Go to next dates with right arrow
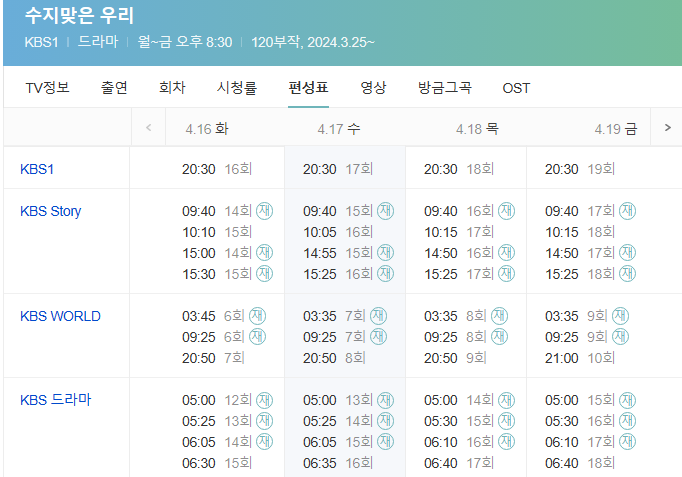682x477 pixels. [667, 127]
